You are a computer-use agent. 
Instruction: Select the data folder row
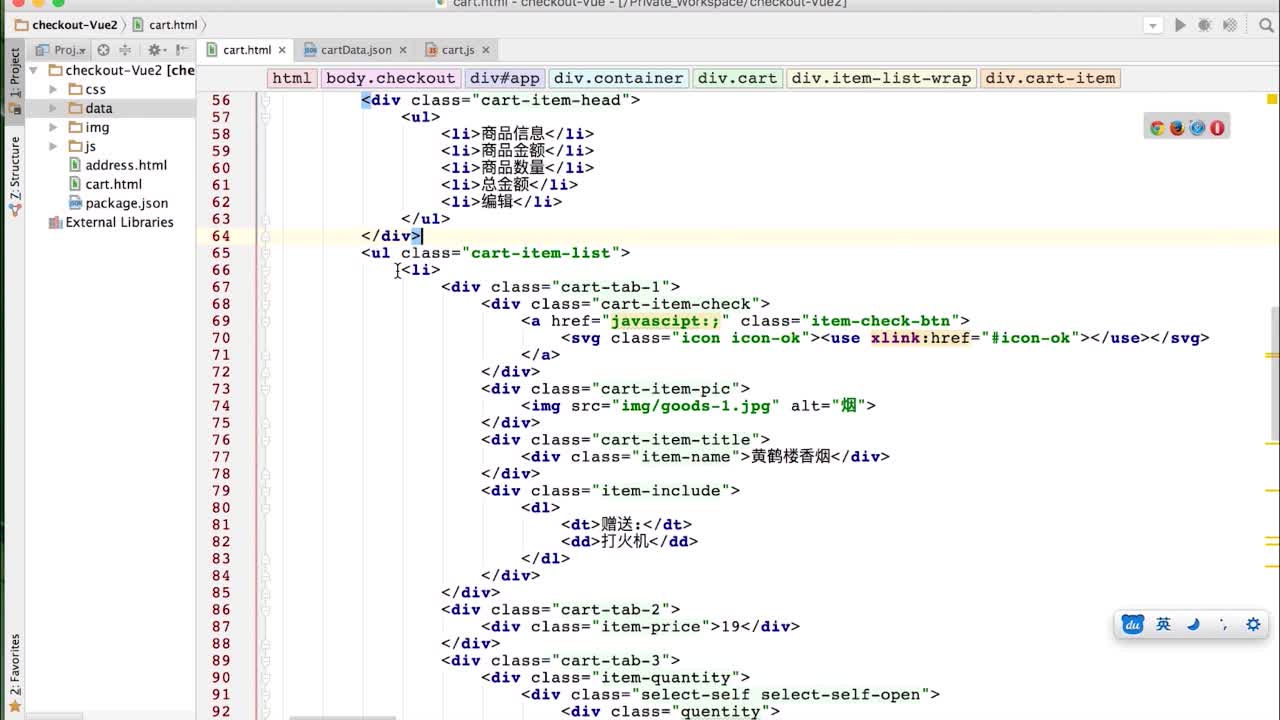click(110, 108)
